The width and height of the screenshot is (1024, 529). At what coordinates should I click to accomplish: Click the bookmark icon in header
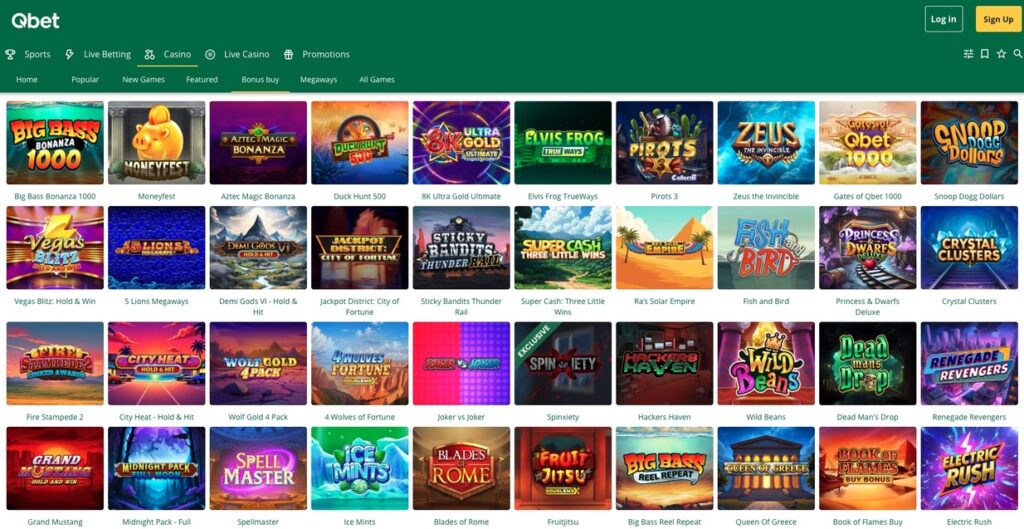point(985,54)
